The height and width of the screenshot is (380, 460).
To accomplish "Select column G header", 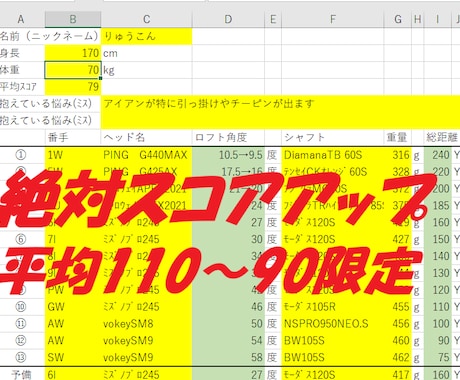I will tap(398, 19).
